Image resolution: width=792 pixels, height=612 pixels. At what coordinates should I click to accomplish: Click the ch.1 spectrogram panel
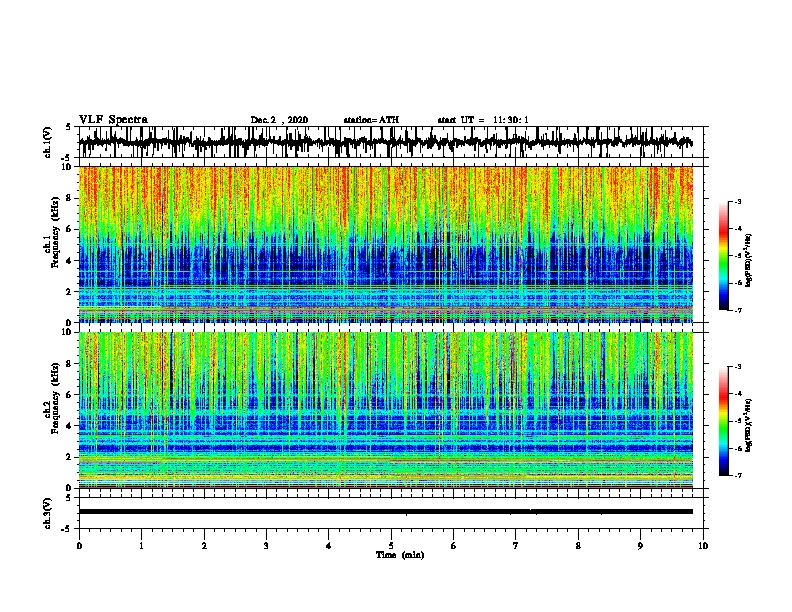pos(385,244)
